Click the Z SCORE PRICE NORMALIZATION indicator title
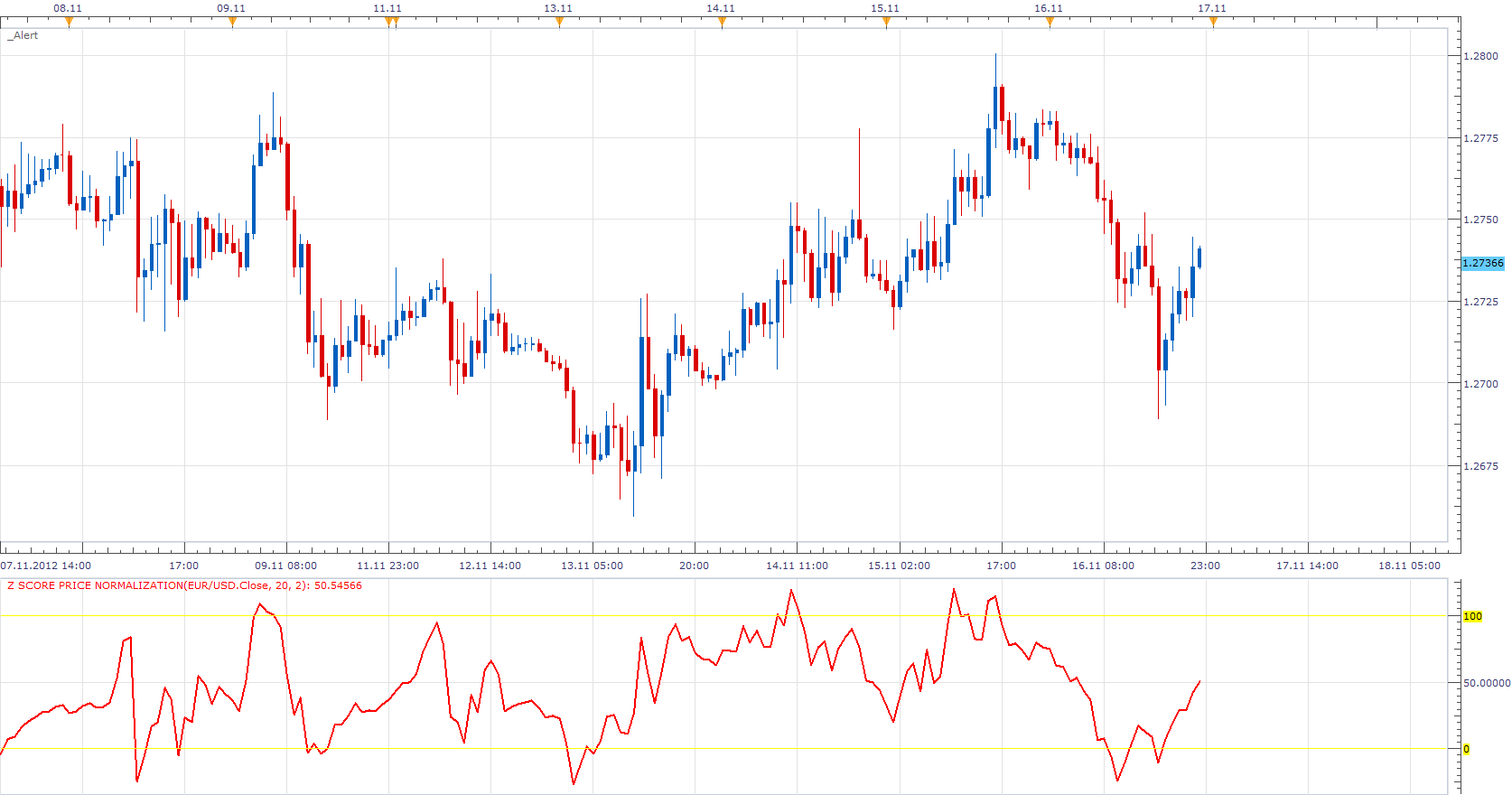Image resolution: width=1512 pixels, height=795 pixels. [x=184, y=585]
